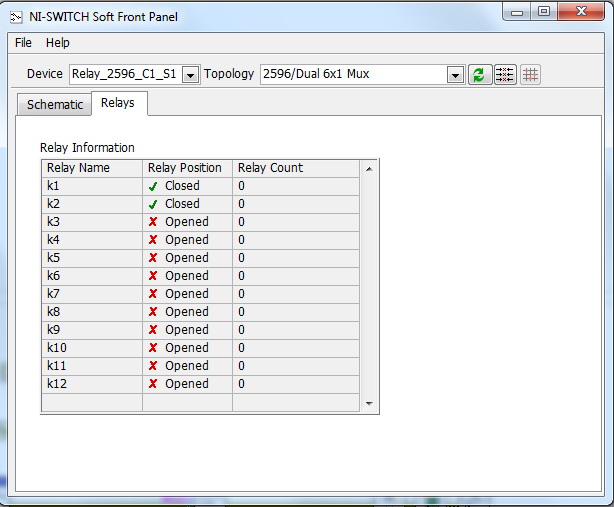Viewport: 614px width, 507px height.
Task: Toggle k1 Closed position
Action: (188, 186)
